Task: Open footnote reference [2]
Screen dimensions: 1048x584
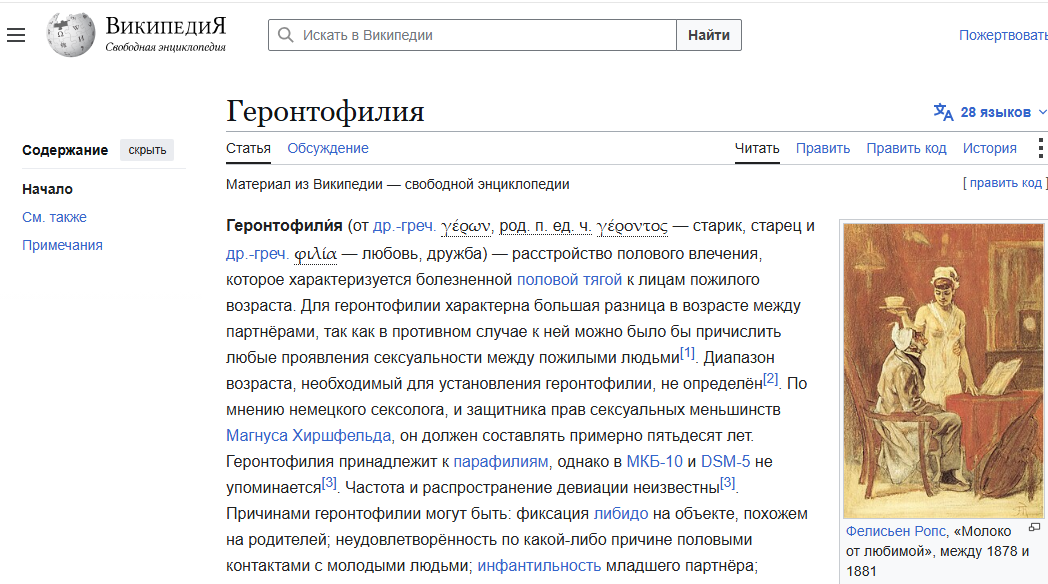Action: click(x=771, y=378)
